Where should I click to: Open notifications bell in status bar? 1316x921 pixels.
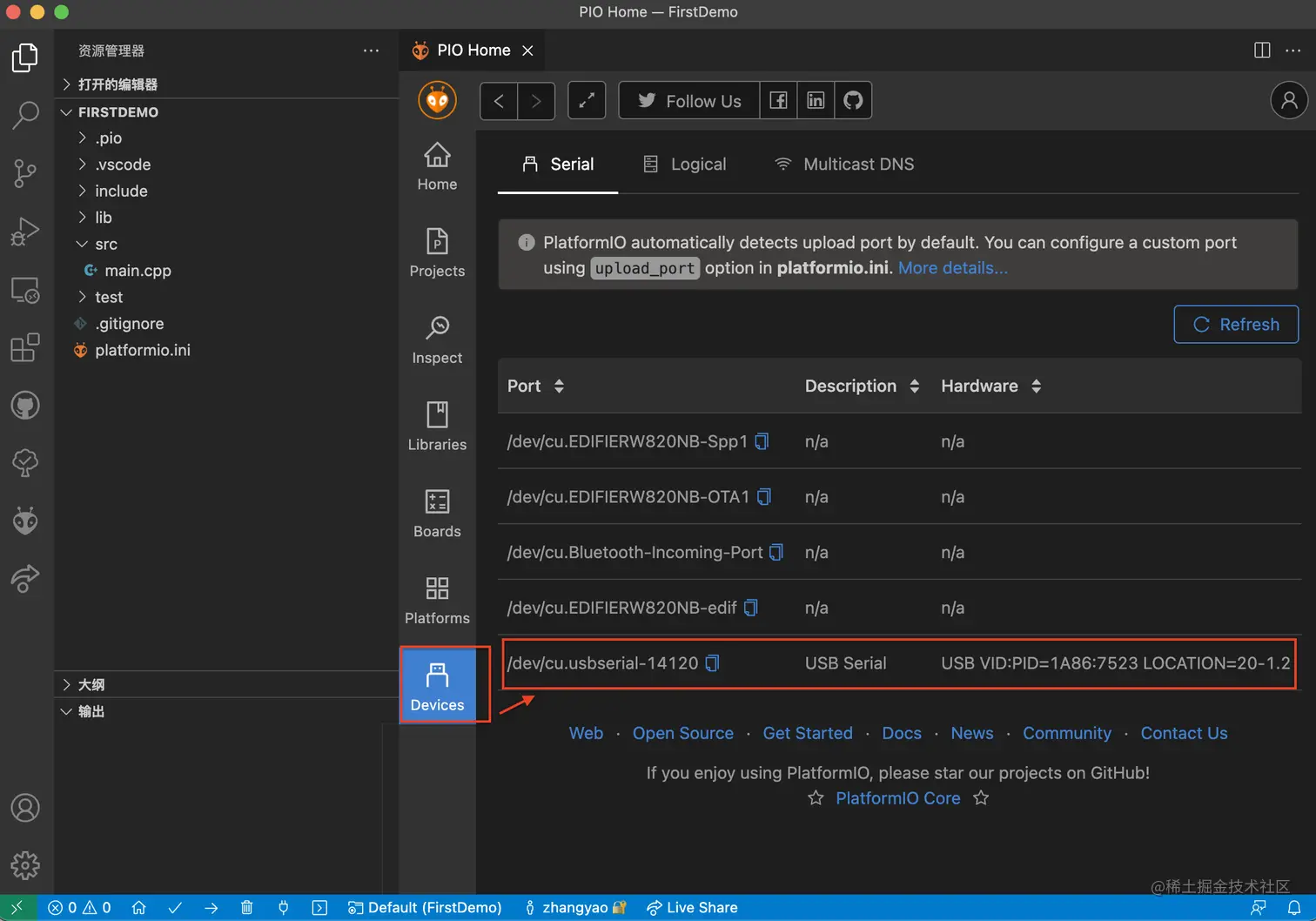1294,908
